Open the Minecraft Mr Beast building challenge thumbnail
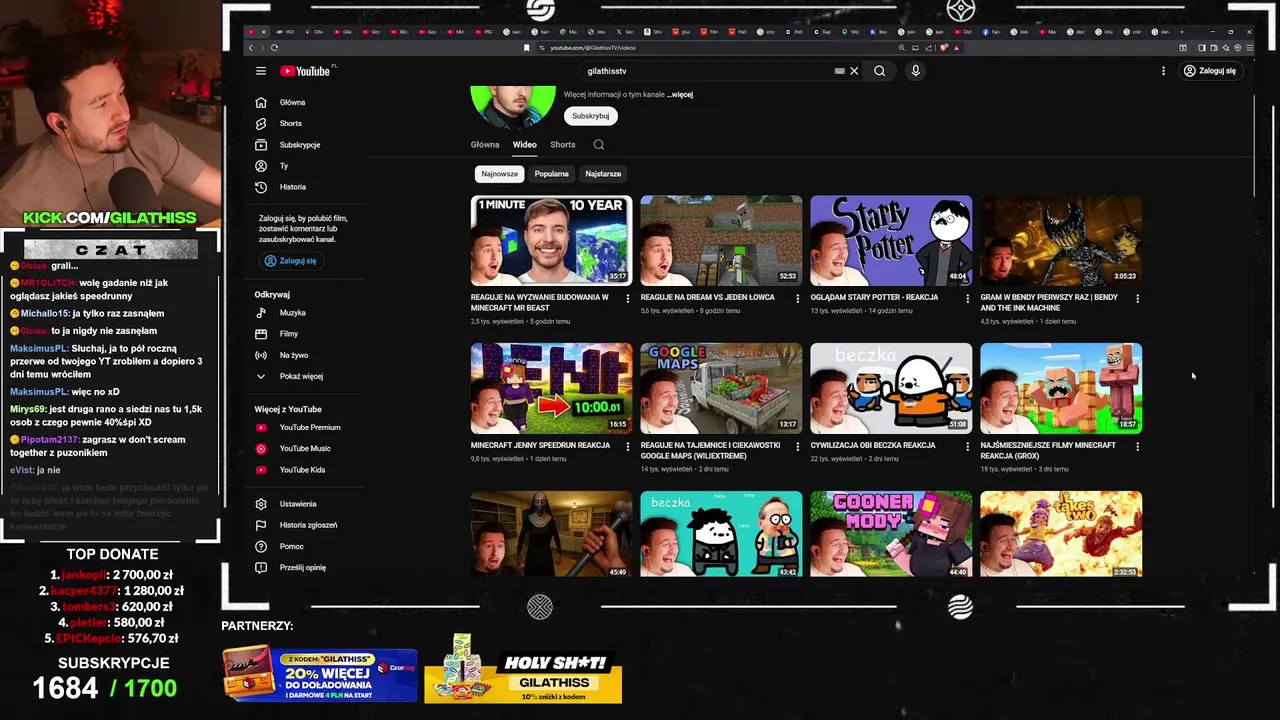1280x720 pixels. coord(551,241)
